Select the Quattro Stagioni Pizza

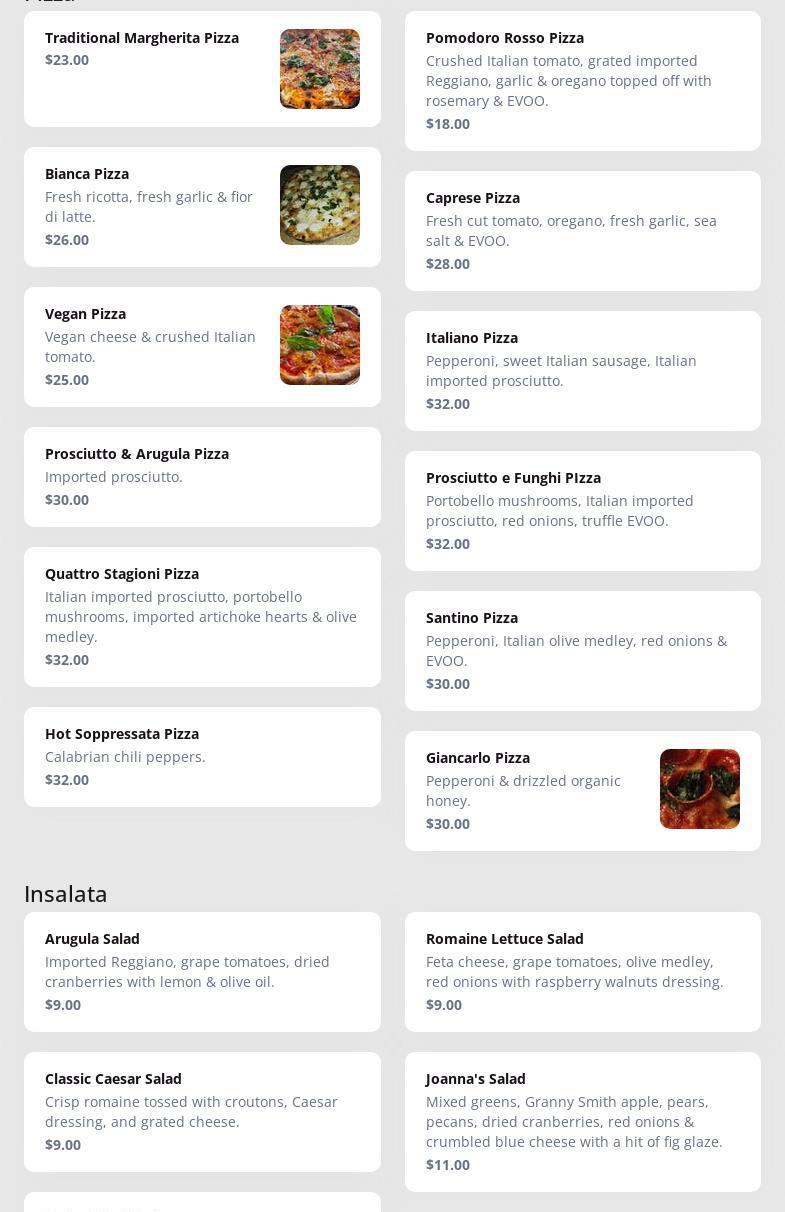[202, 617]
